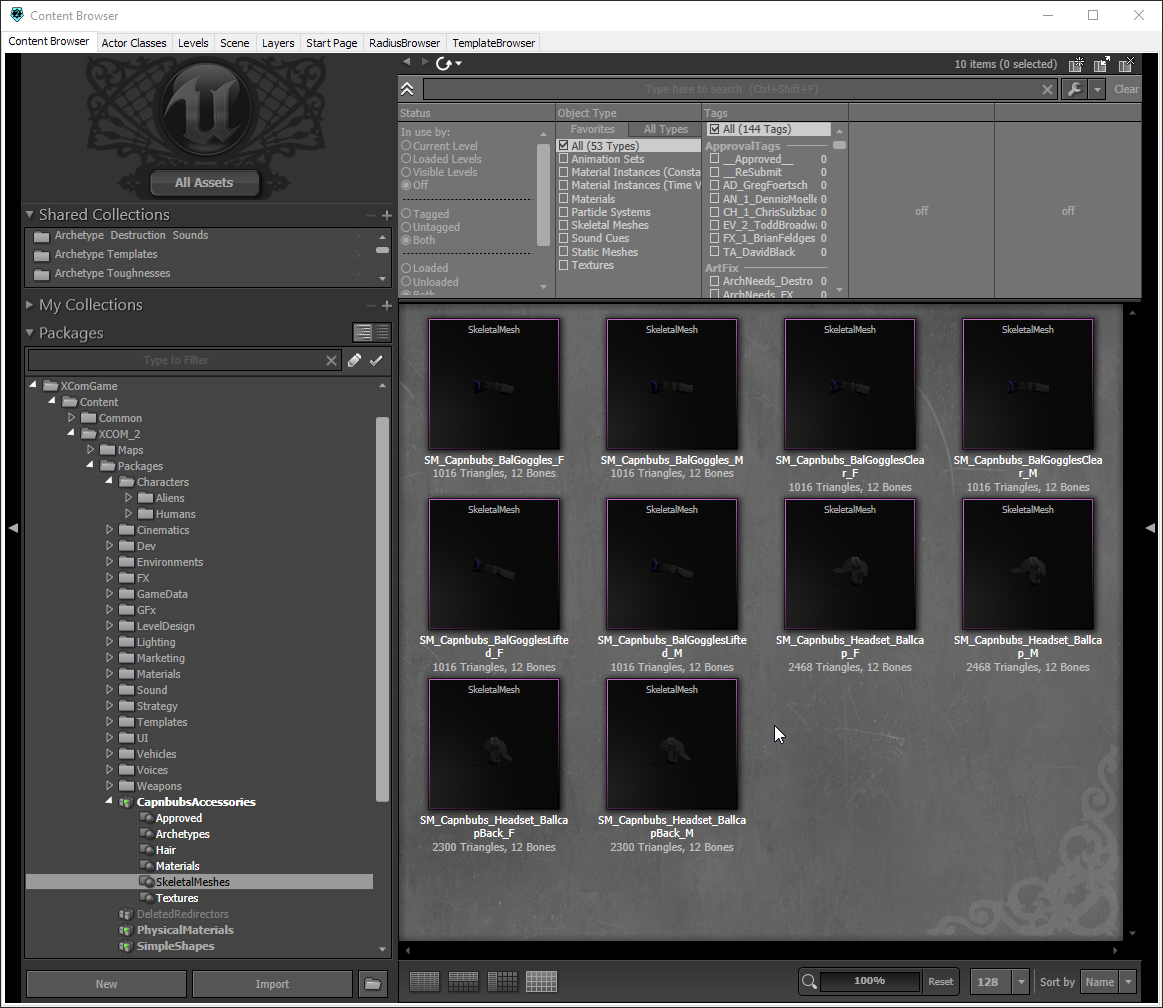The height and width of the screenshot is (1008, 1163).
Task: Switch to Actor Classes tab
Action: tap(134, 43)
